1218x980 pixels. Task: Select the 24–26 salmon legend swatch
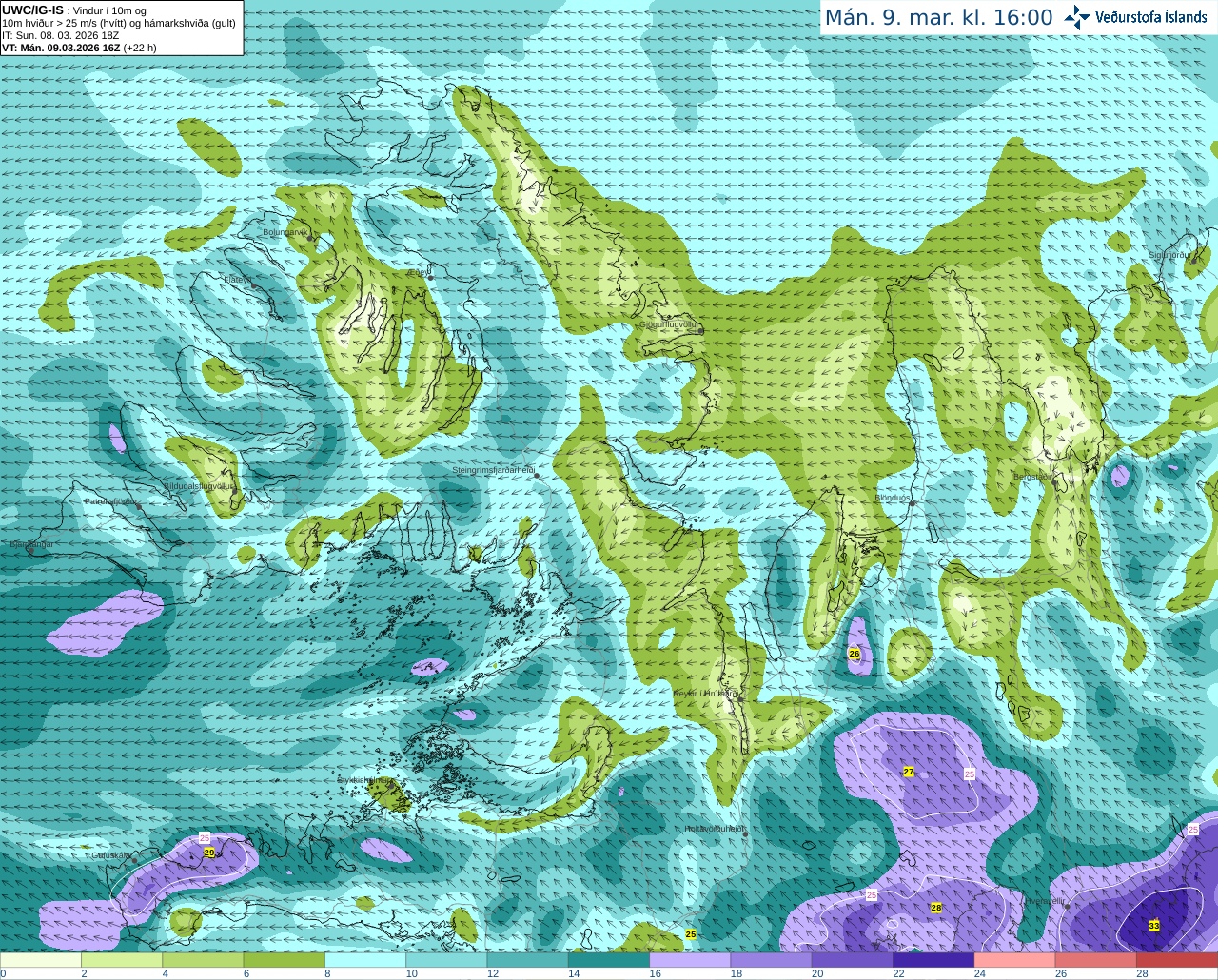coord(1014,960)
